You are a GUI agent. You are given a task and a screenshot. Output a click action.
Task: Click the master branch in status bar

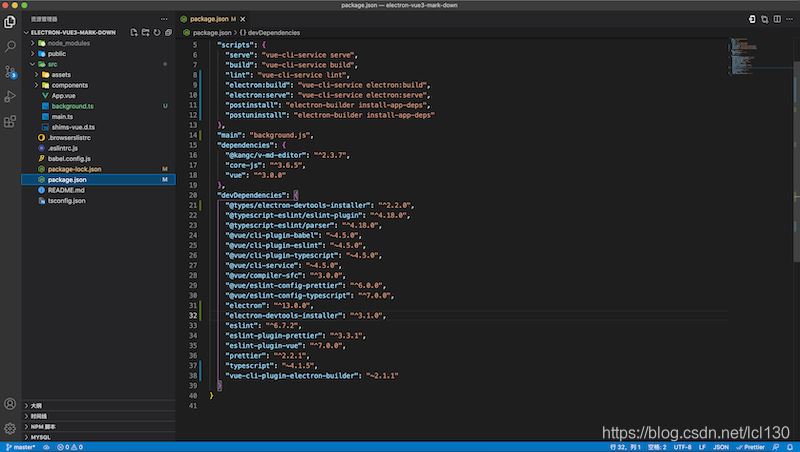tap(22, 447)
